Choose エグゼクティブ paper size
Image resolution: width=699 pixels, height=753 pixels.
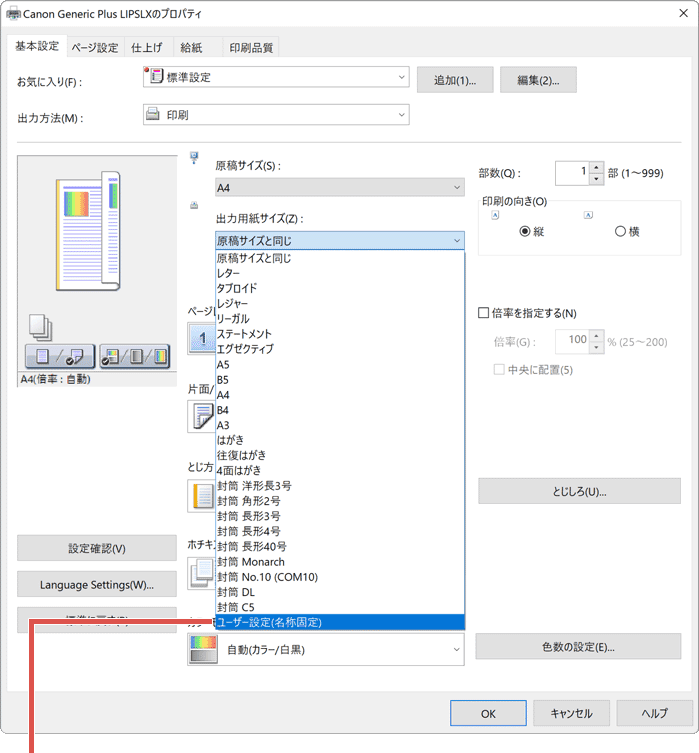340,349
